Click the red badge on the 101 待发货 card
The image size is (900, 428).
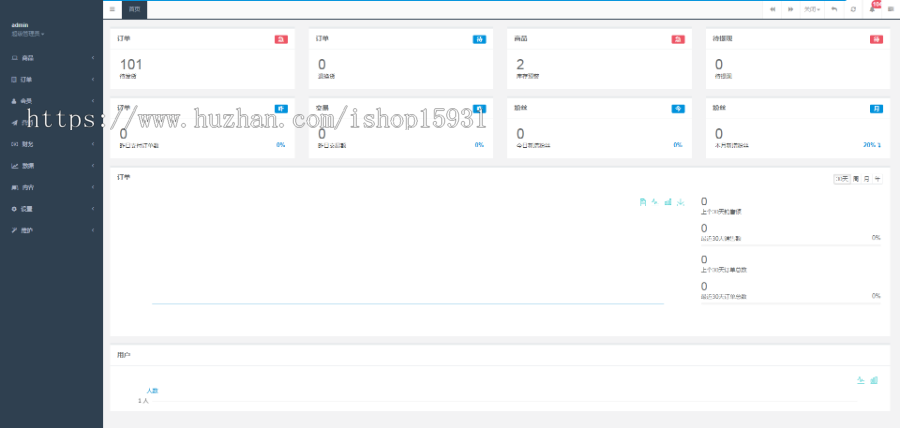coord(281,40)
